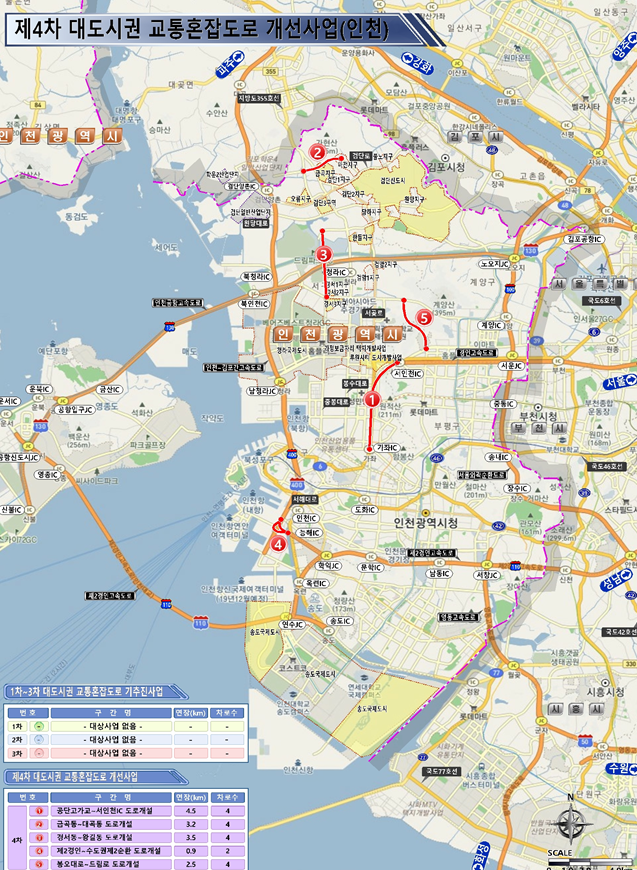637x870 pixels.
Task: Click the route 46 shield
Action: click(437, 458)
